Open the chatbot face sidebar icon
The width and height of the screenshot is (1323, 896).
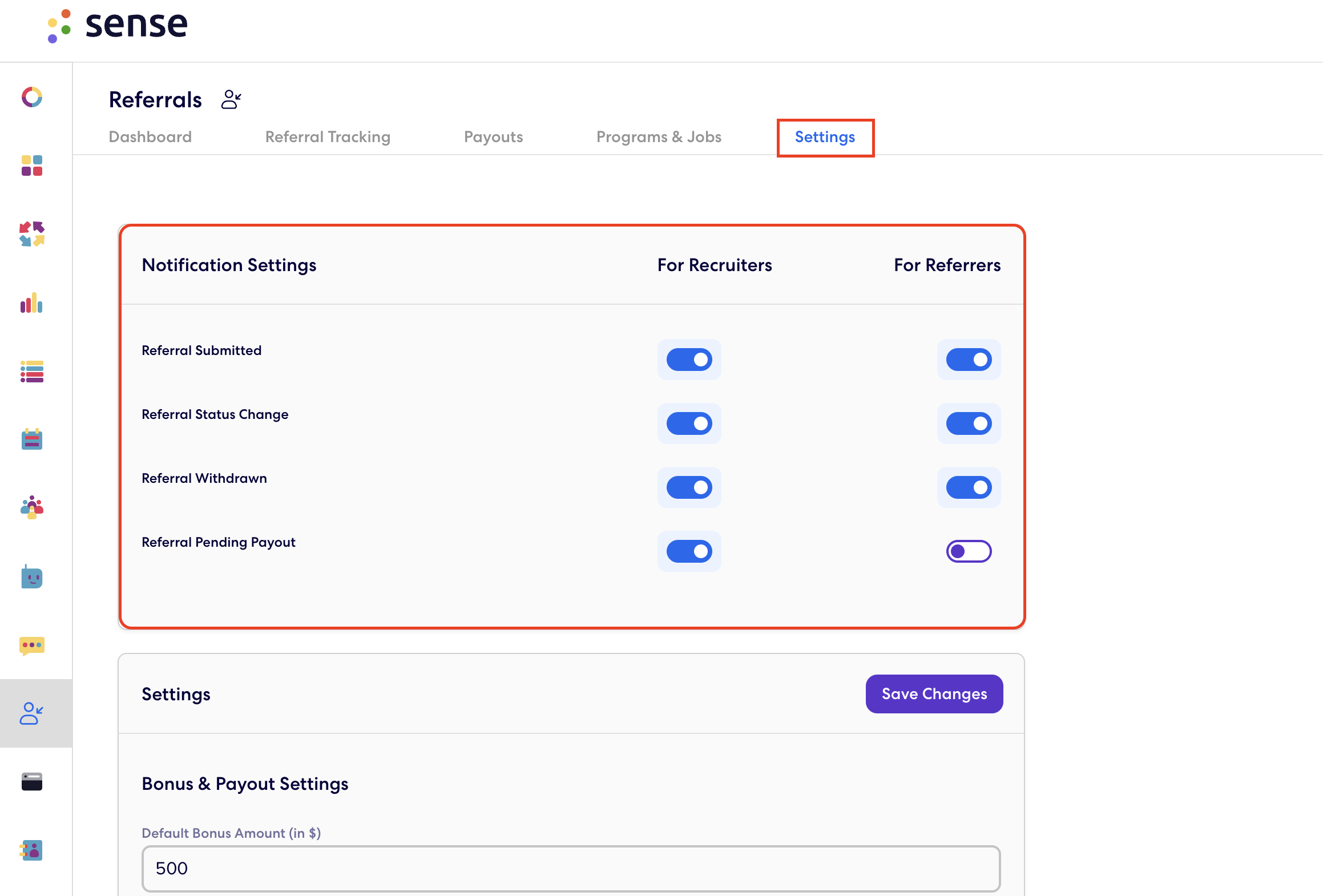(32, 577)
